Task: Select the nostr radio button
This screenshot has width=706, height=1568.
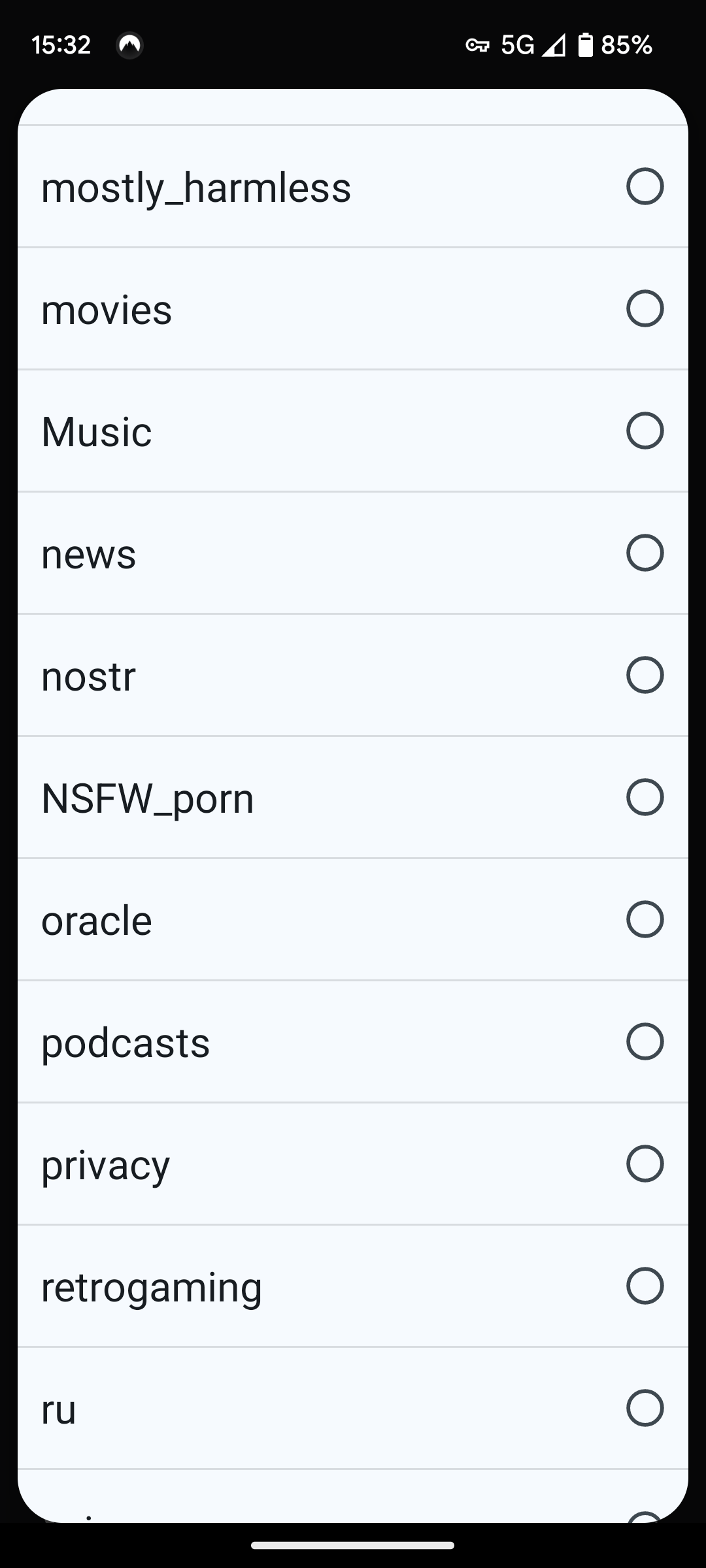Action: (x=645, y=675)
